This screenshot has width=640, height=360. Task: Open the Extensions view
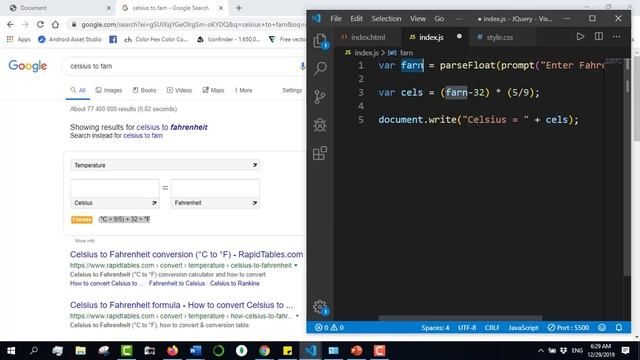320,153
